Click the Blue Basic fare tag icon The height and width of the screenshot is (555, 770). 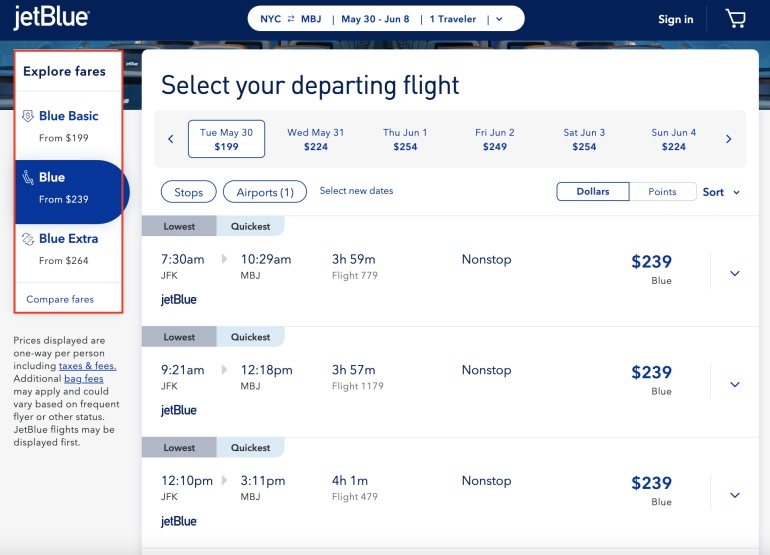point(28,117)
